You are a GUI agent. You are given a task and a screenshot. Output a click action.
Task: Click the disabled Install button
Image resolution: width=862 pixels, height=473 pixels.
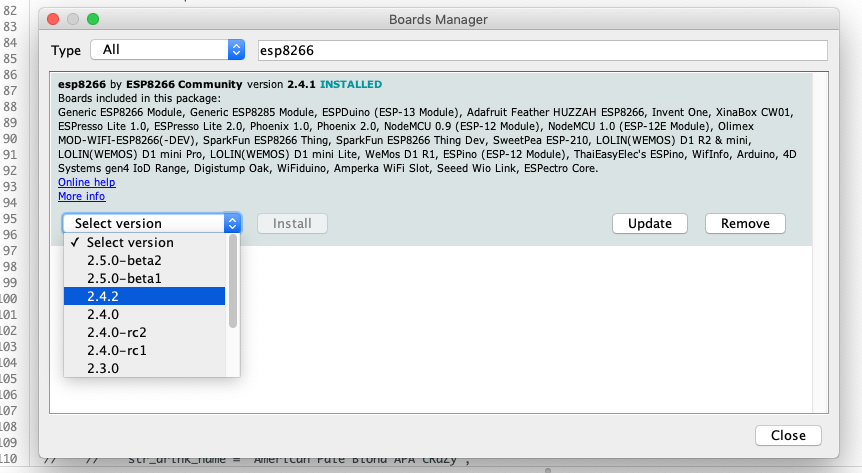(x=292, y=223)
